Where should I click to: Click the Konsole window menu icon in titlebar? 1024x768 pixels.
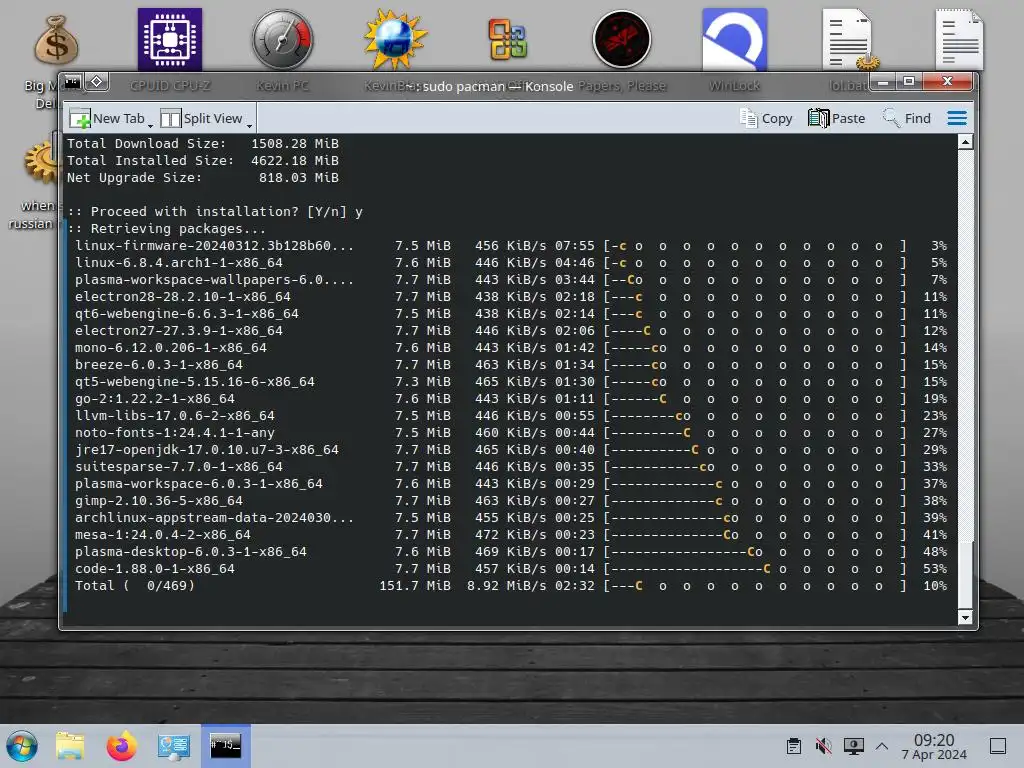[x=72, y=82]
